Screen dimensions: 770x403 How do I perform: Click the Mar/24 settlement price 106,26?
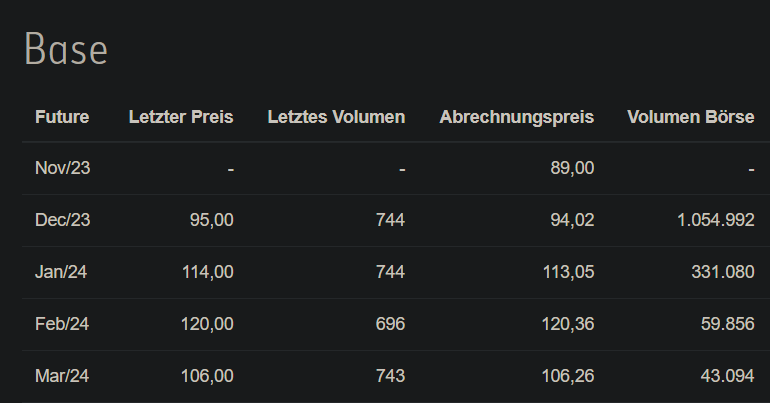(x=568, y=376)
